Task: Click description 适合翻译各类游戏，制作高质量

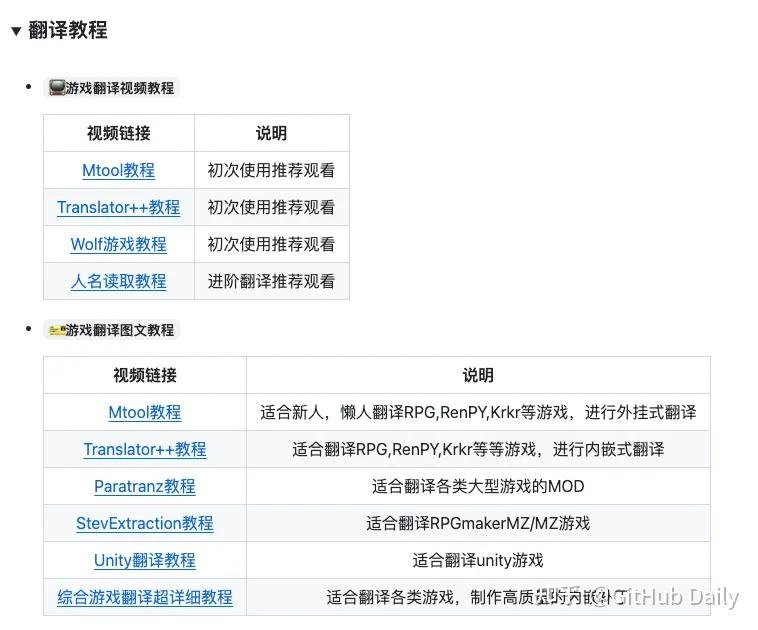Action: pos(478,597)
